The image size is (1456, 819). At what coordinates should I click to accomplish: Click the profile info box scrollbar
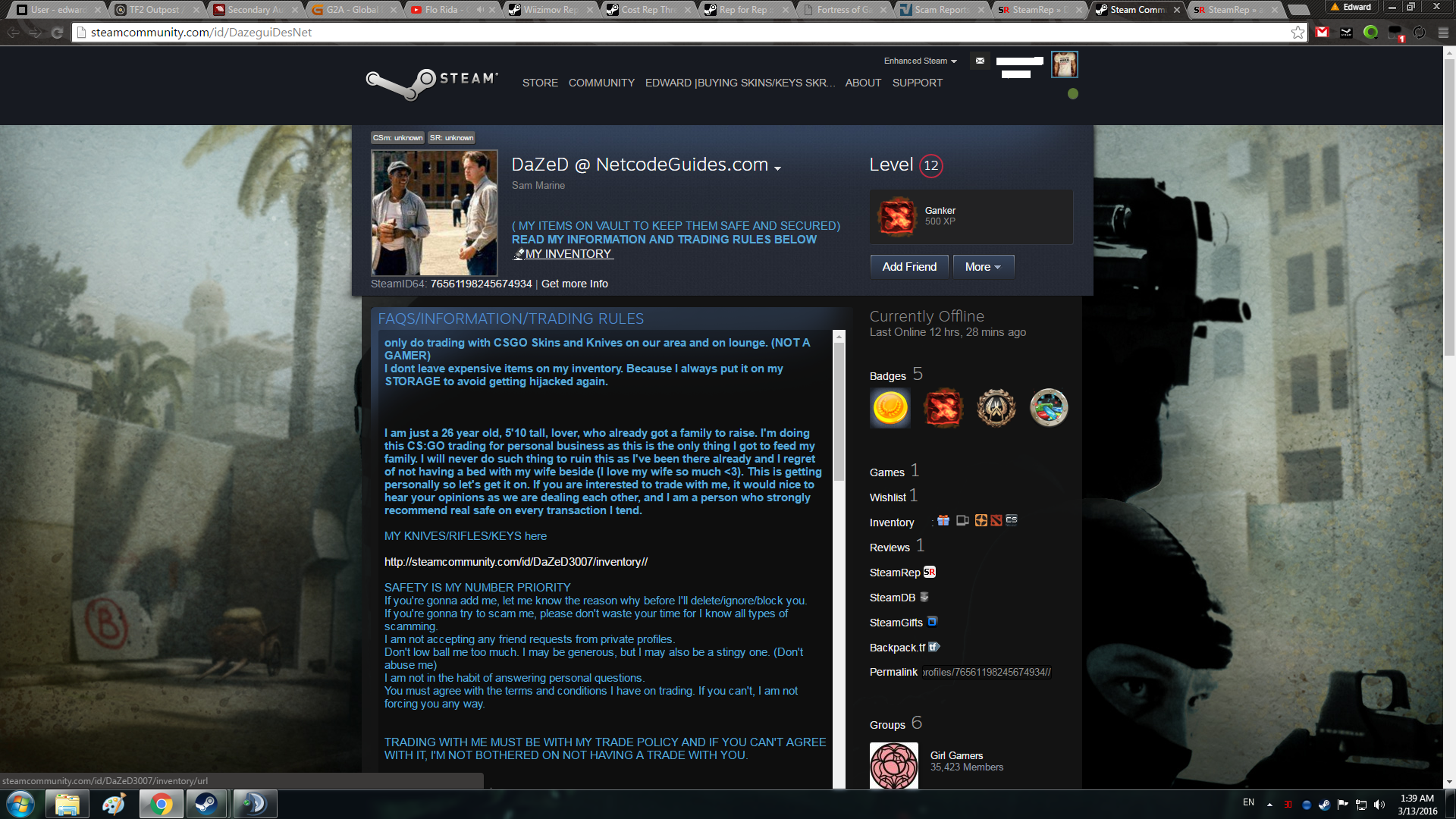tap(839, 409)
